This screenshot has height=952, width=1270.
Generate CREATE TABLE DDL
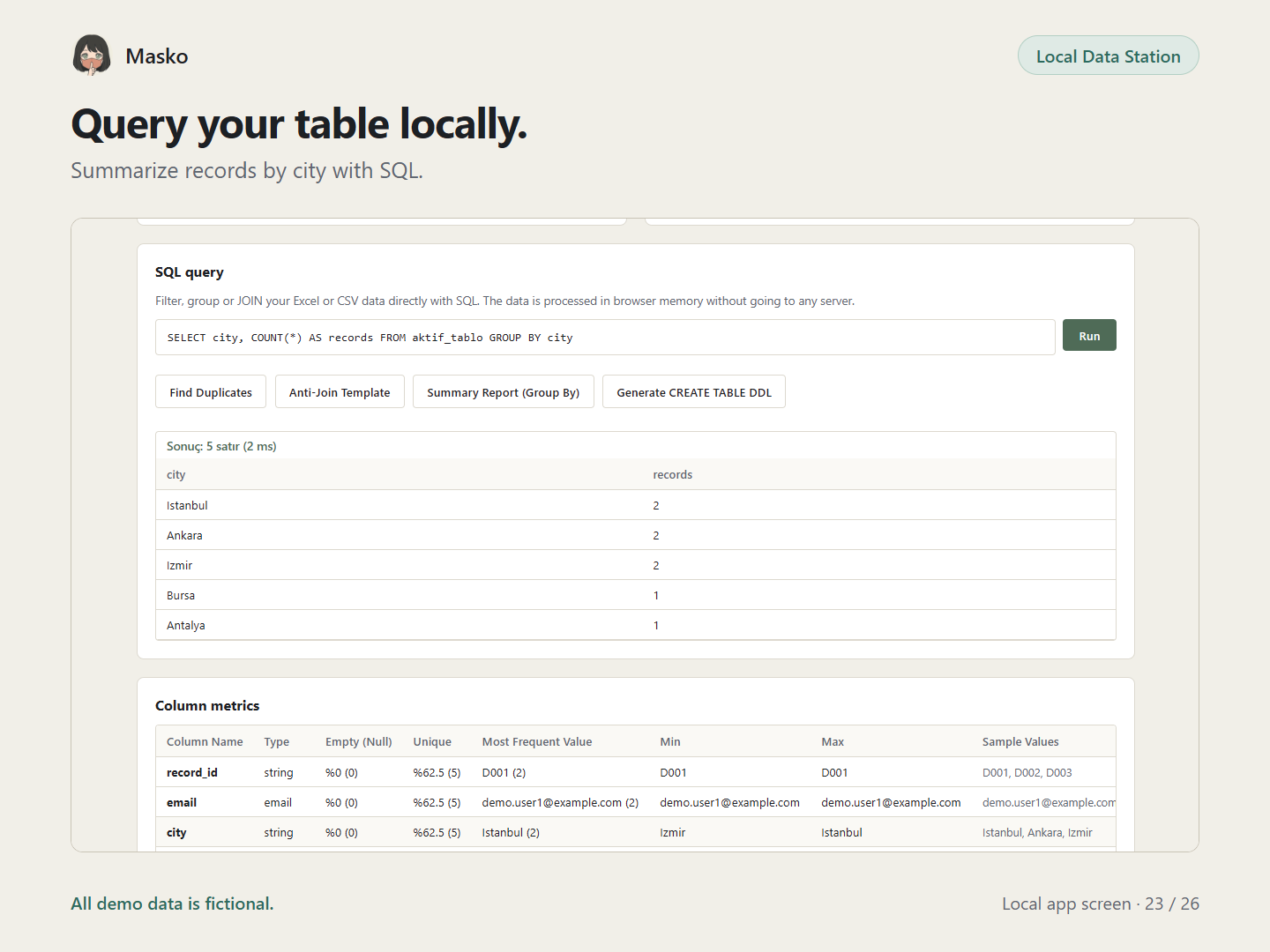click(694, 392)
